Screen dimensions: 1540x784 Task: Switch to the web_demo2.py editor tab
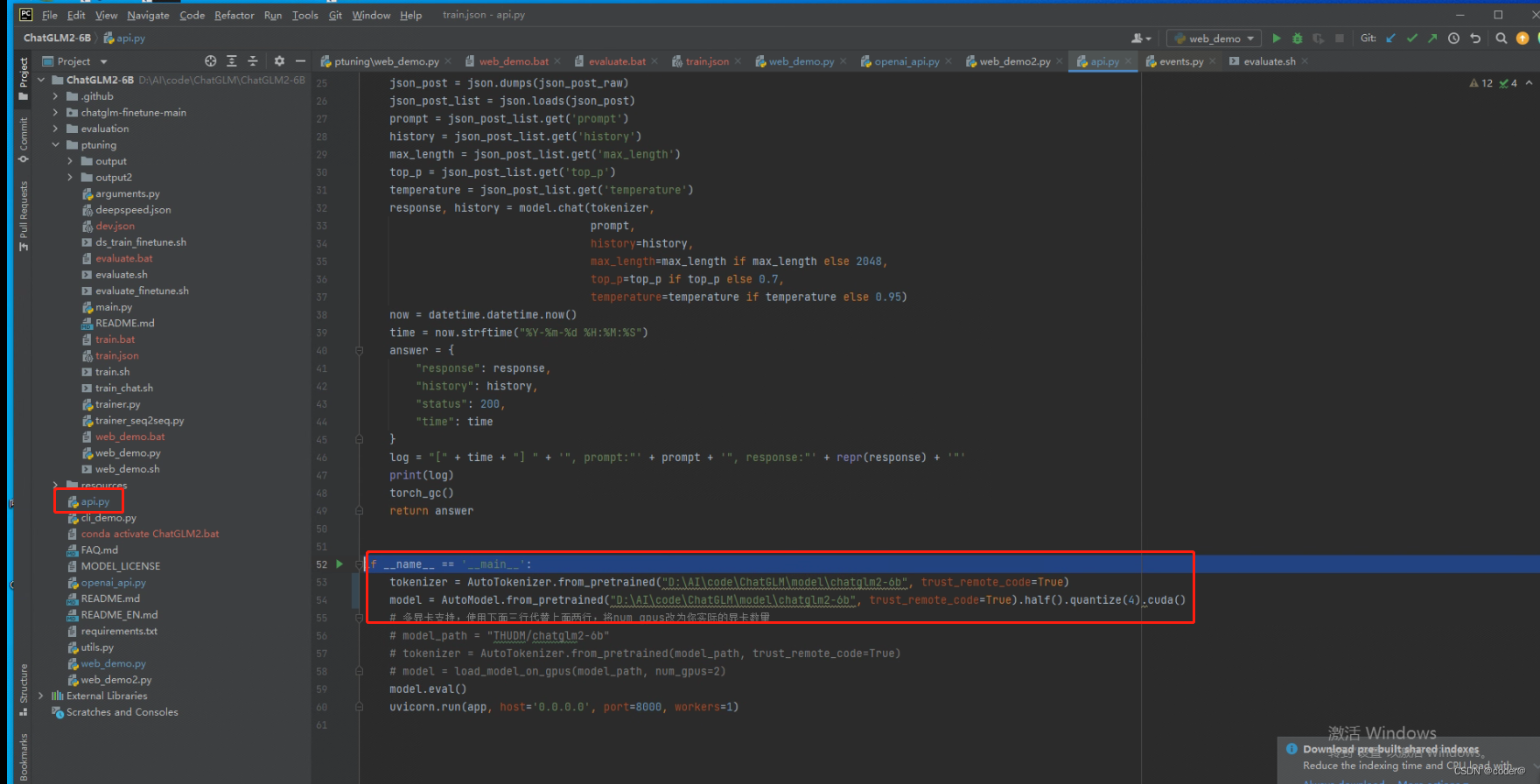[x=1015, y=61]
